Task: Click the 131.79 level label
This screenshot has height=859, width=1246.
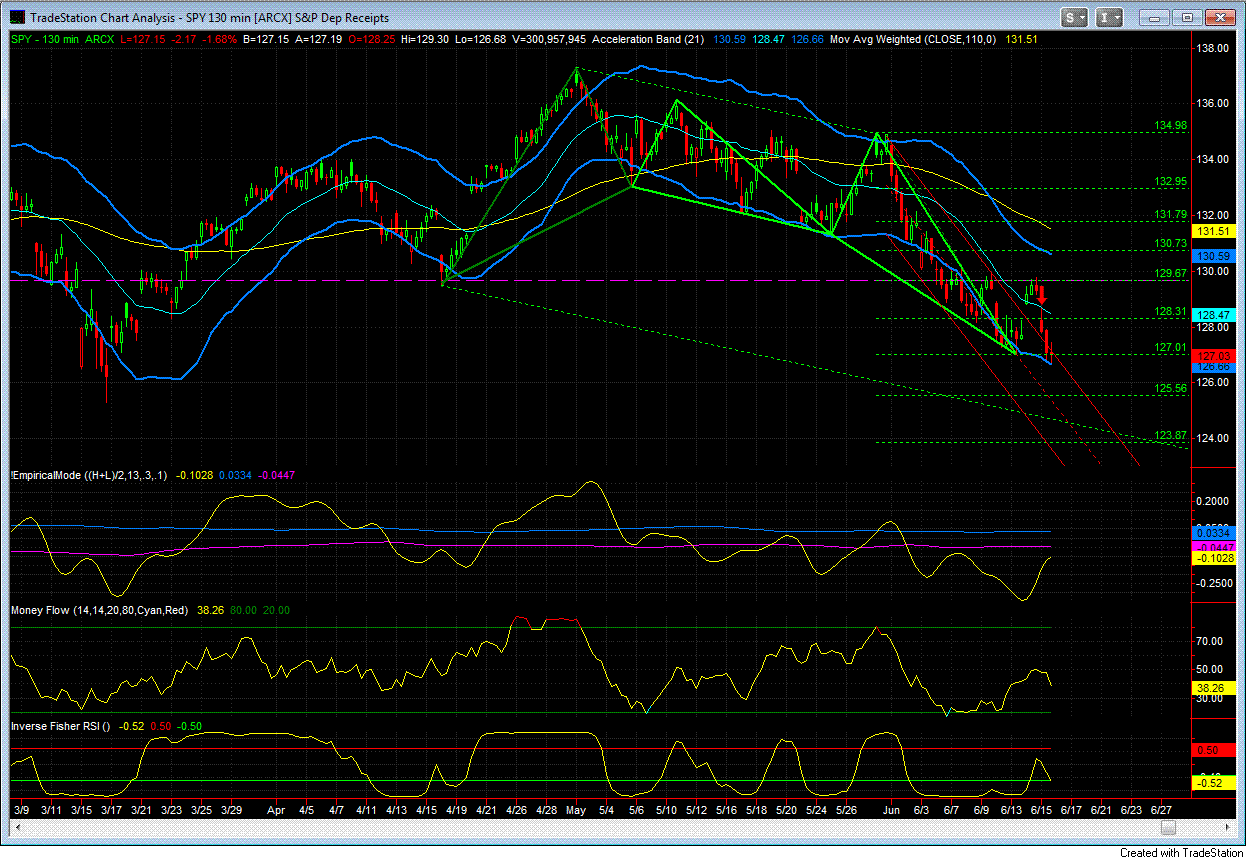Action: [x=1170, y=214]
